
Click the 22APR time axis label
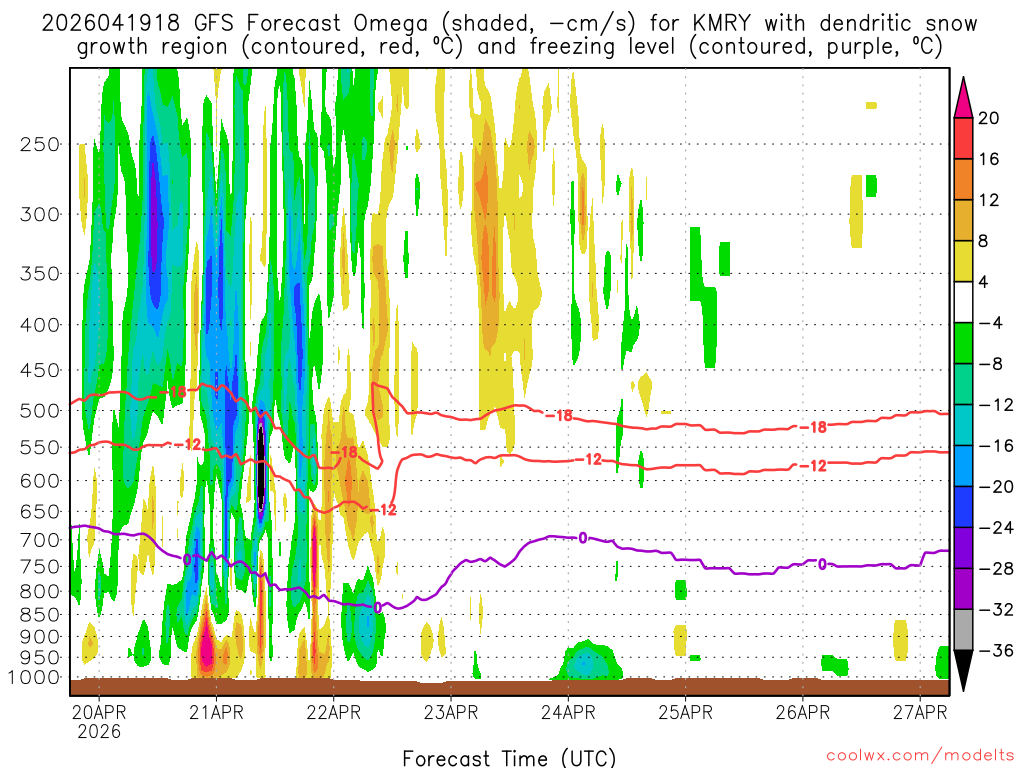(334, 712)
